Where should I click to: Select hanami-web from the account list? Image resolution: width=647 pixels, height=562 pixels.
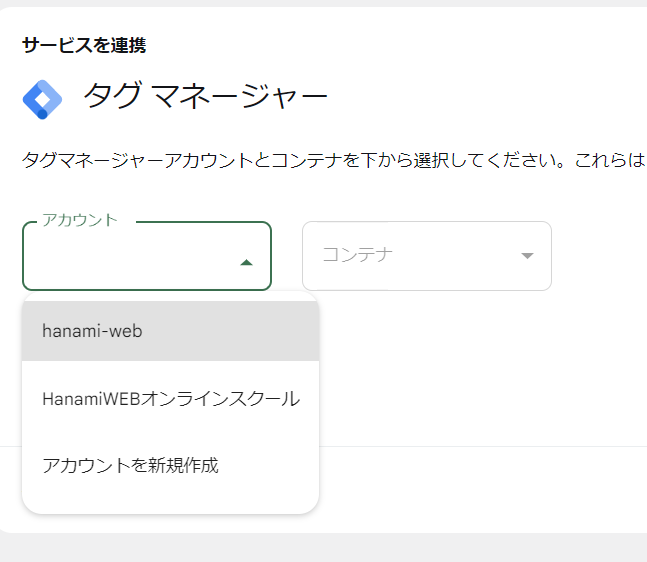click(170, 331)
